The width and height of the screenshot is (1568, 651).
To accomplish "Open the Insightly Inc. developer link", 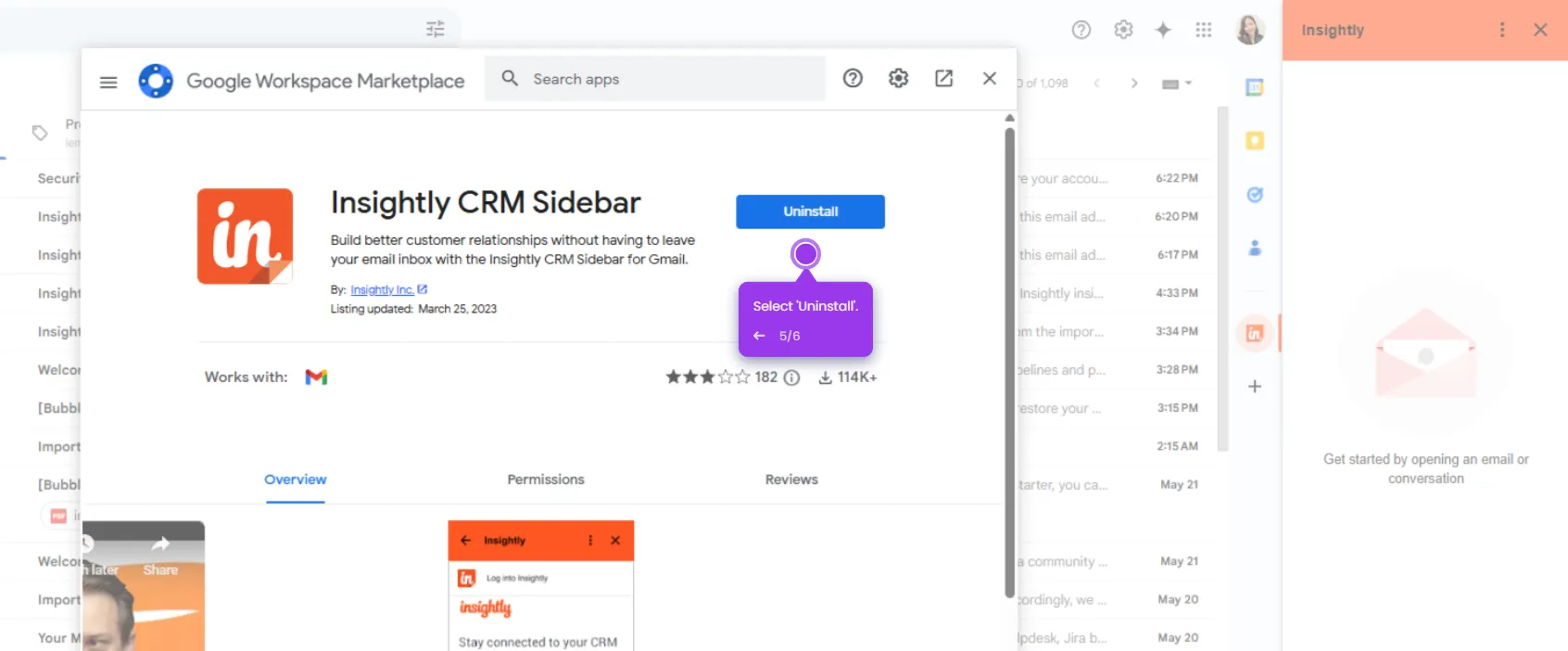I will (x=388, y=289).
